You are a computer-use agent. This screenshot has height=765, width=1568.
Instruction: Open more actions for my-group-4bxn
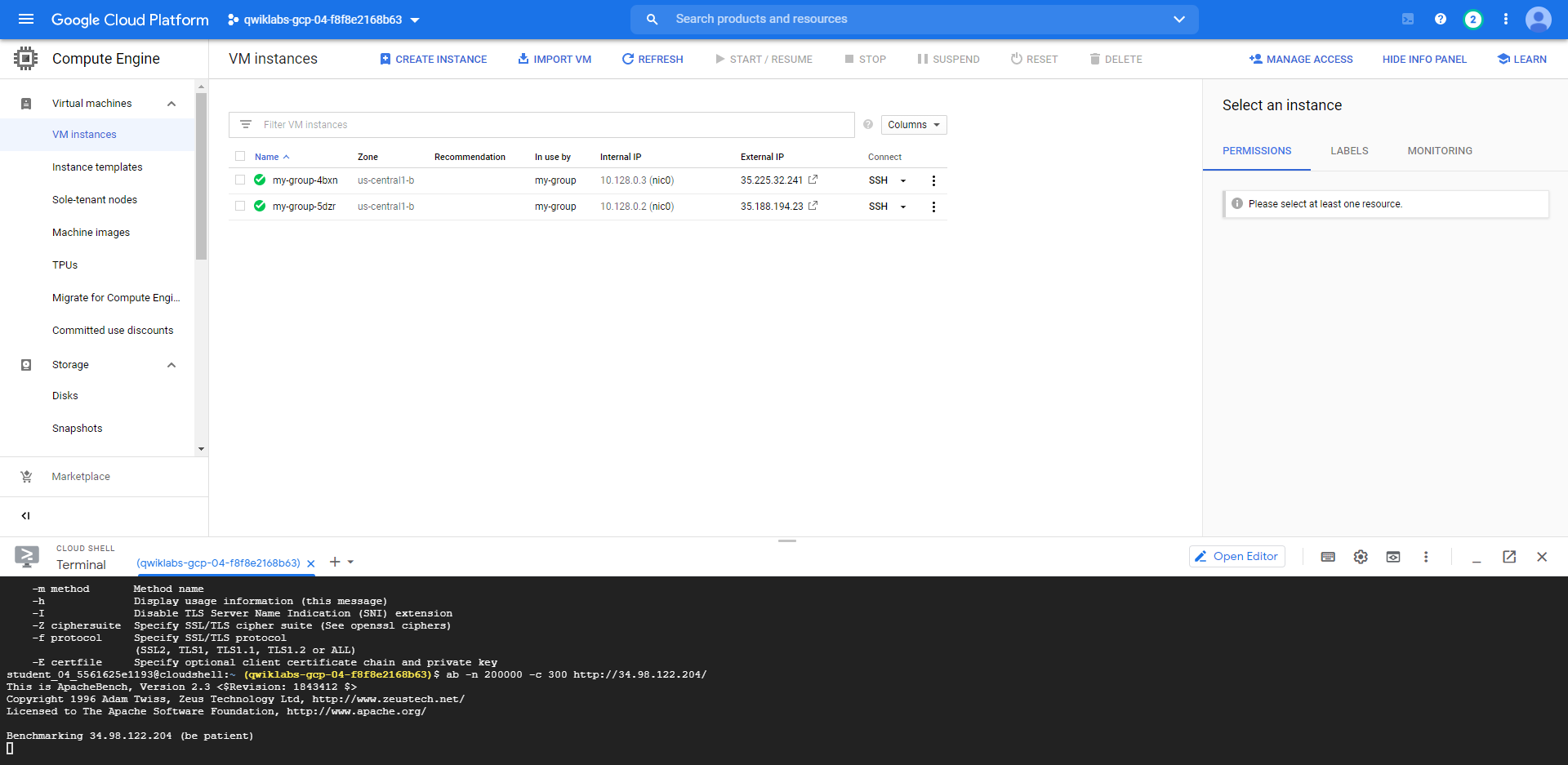click(x=933, y=180)
